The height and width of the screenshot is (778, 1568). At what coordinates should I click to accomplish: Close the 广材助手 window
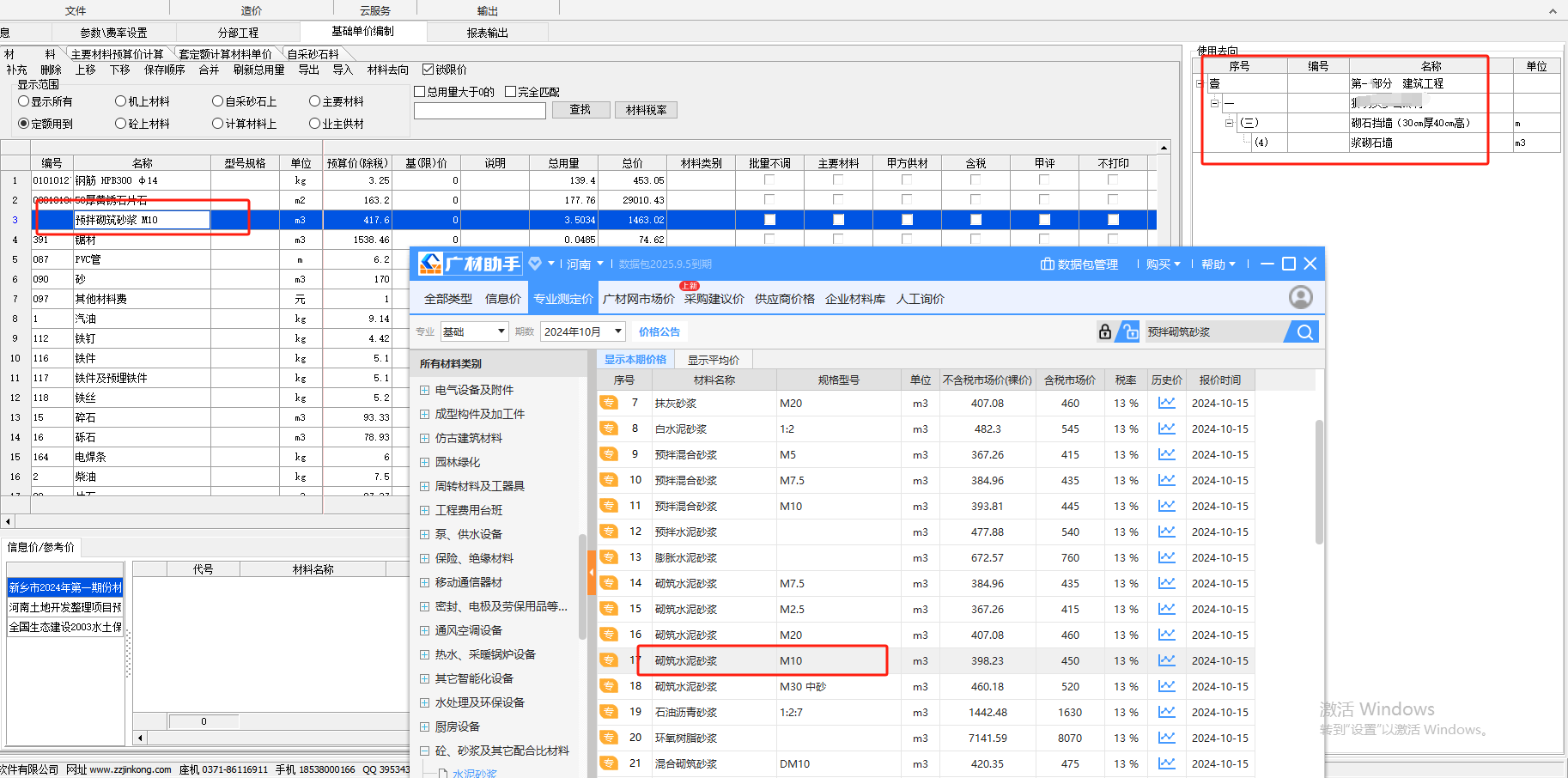[1310, 264]
